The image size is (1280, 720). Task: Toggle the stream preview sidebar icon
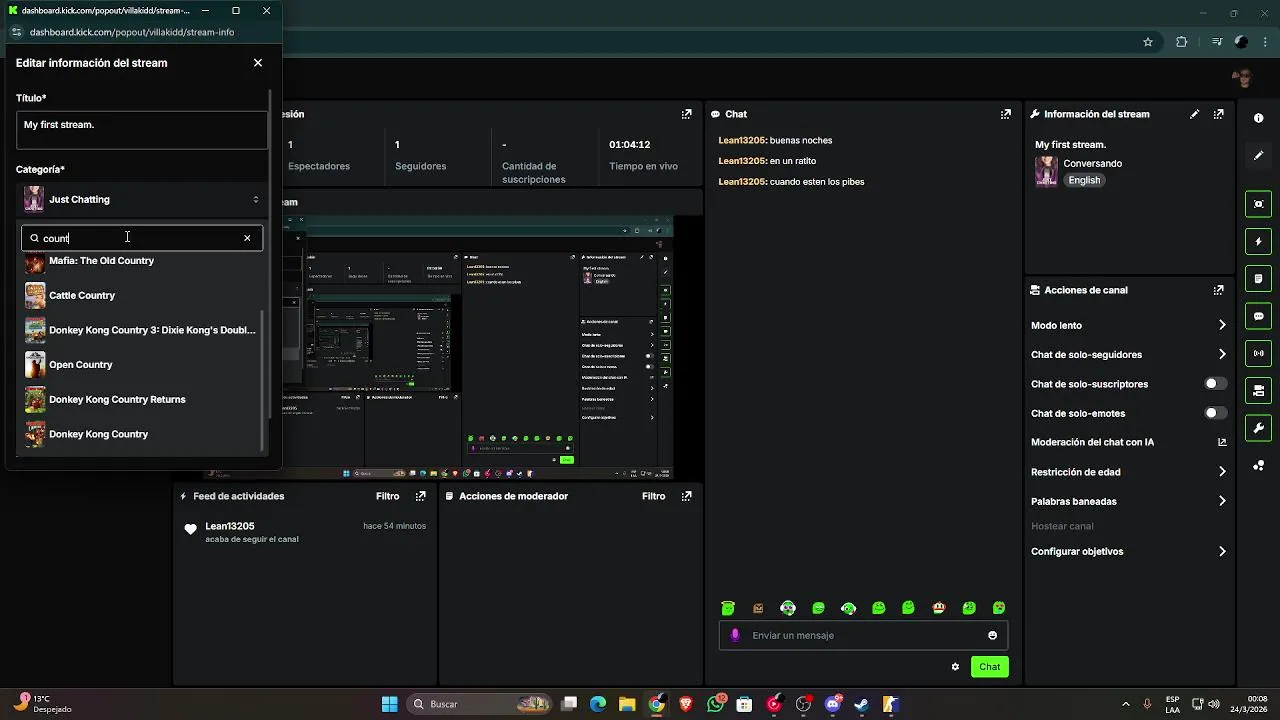click(x=1258, y=204)
